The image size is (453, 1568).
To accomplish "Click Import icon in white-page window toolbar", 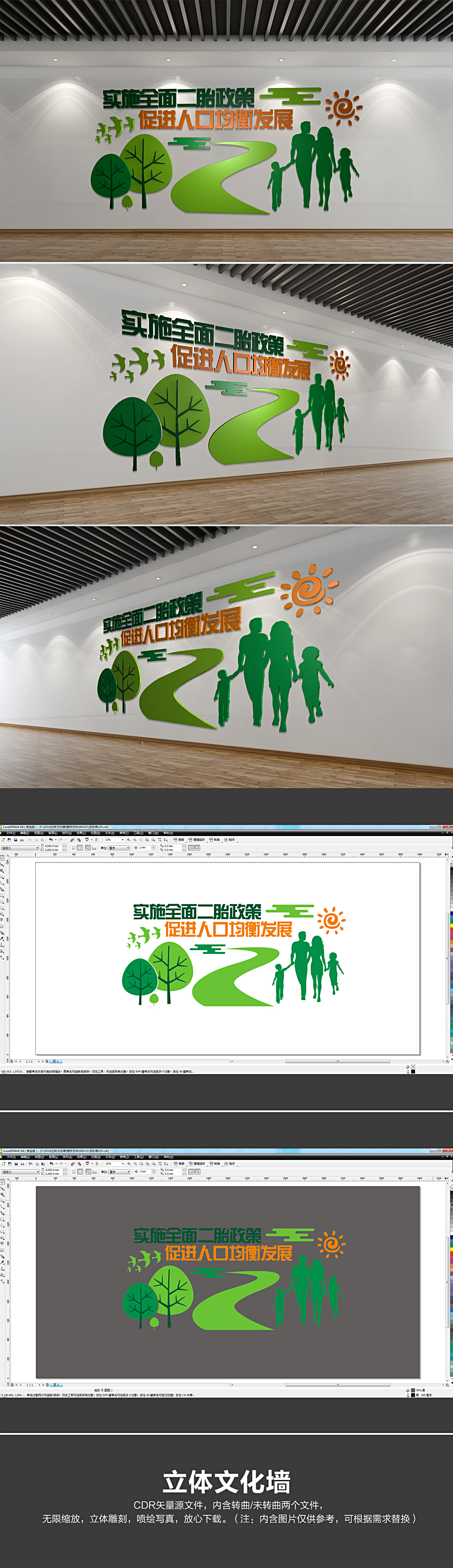I will click(73, 840).
